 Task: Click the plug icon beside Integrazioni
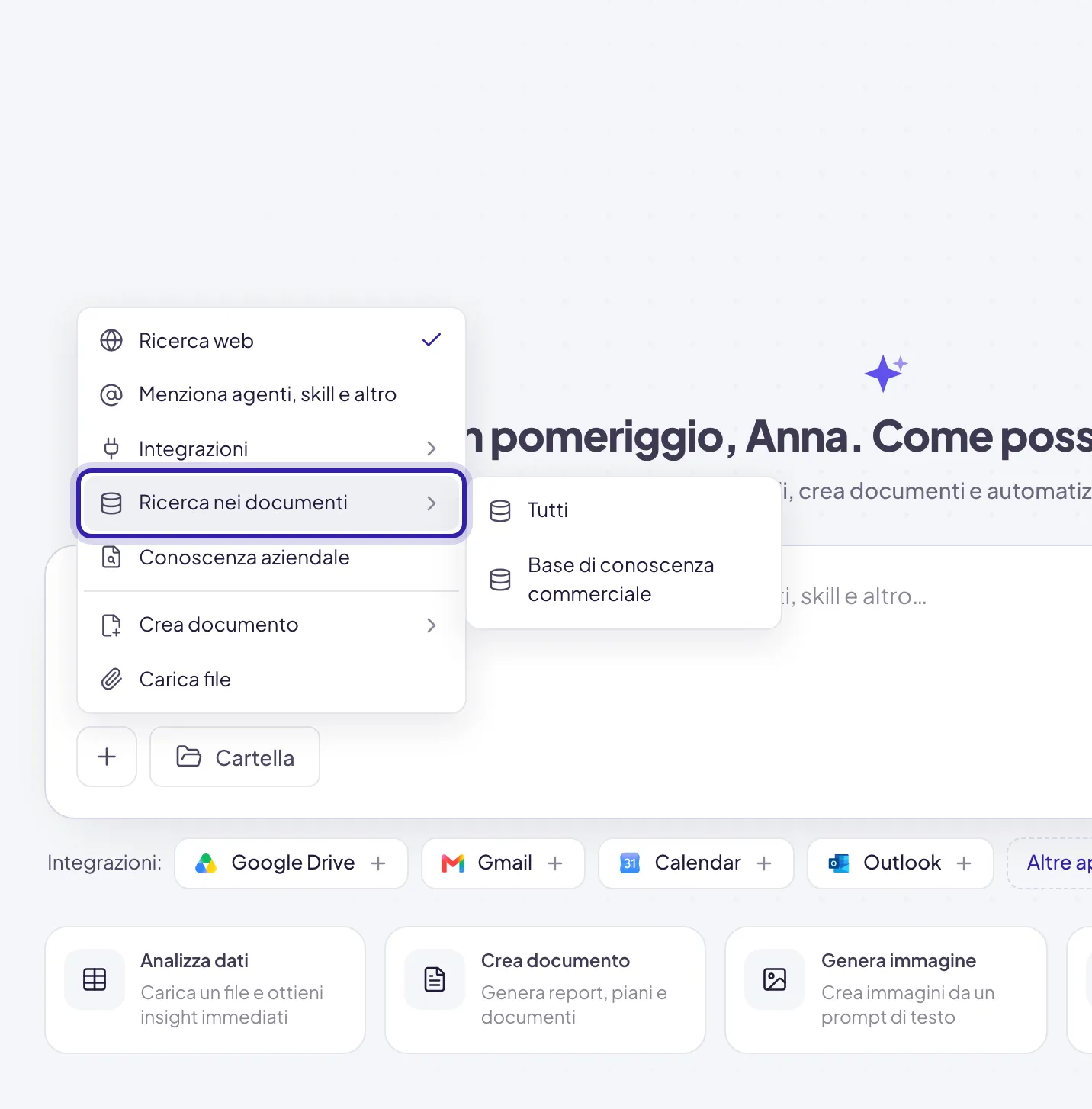111,448
